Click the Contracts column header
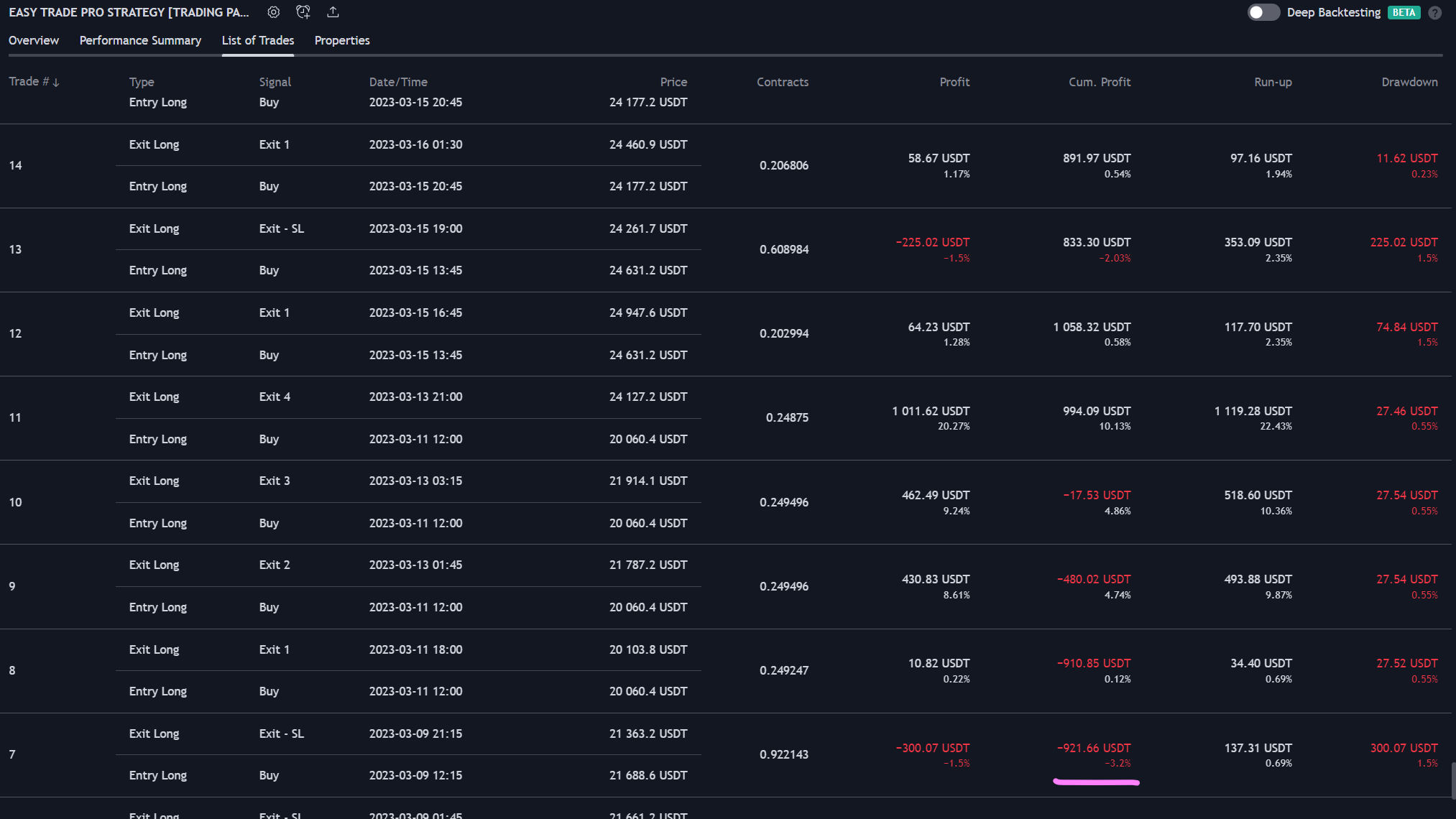Screen dimensions: 1456x819 click(x=782, y=82)
